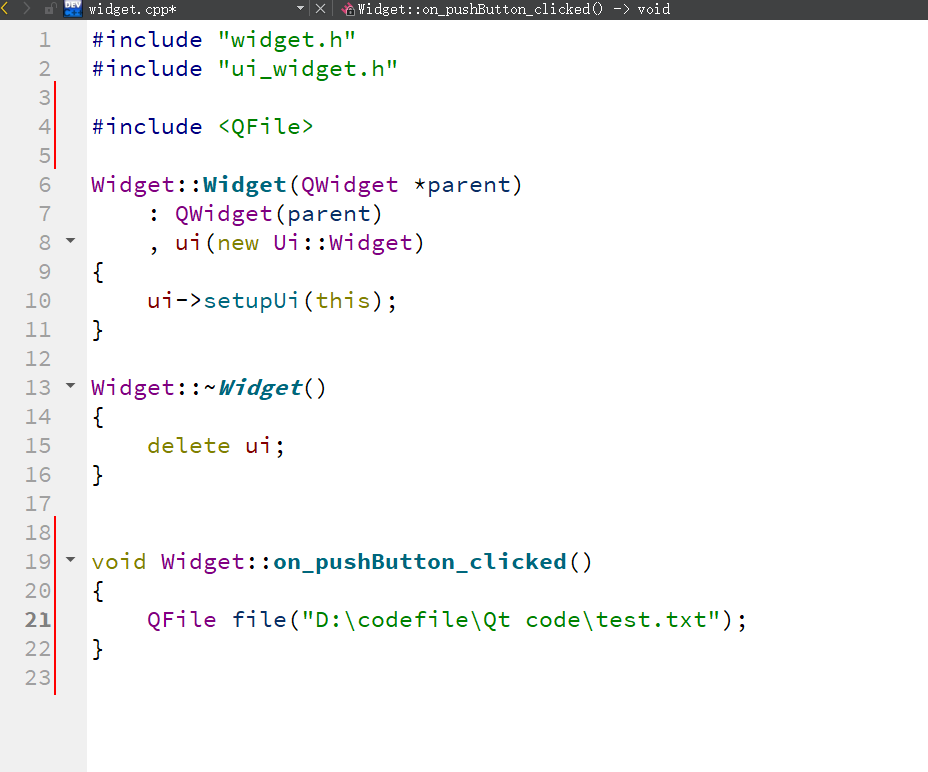Open the symbol list for Widget::on_pushButton_clicked()

pos(514,9)
